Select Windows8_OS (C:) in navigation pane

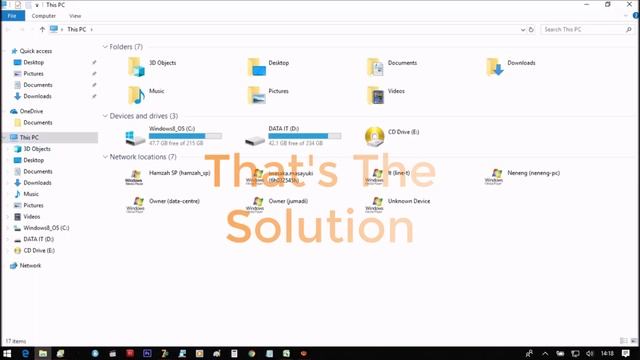(46, 228)
